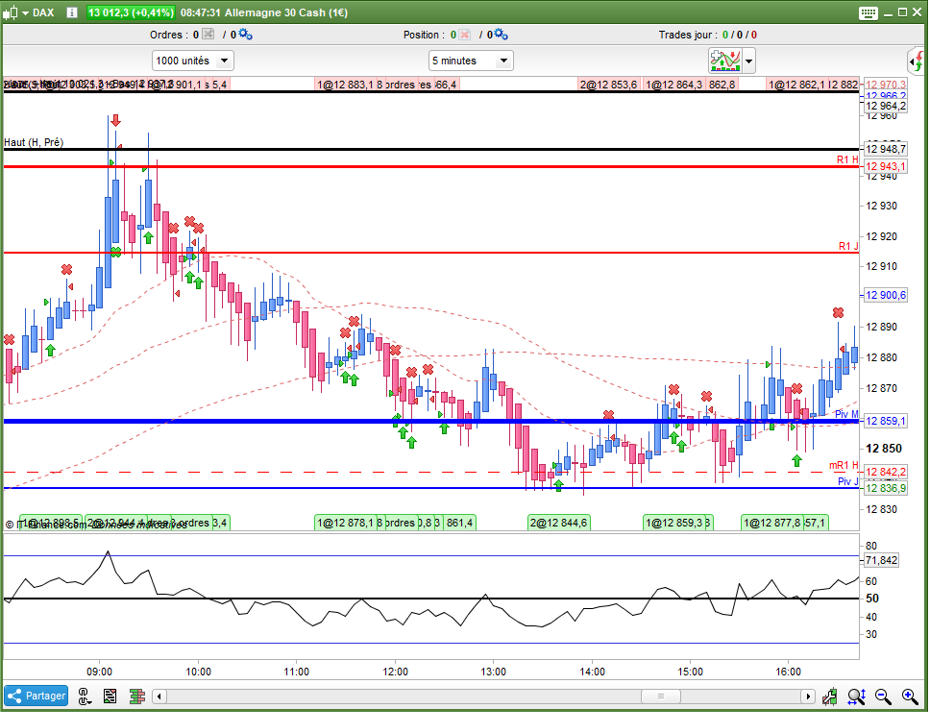
Task: Select the buy label 1@12 859,3
Action: coord(674,523)
